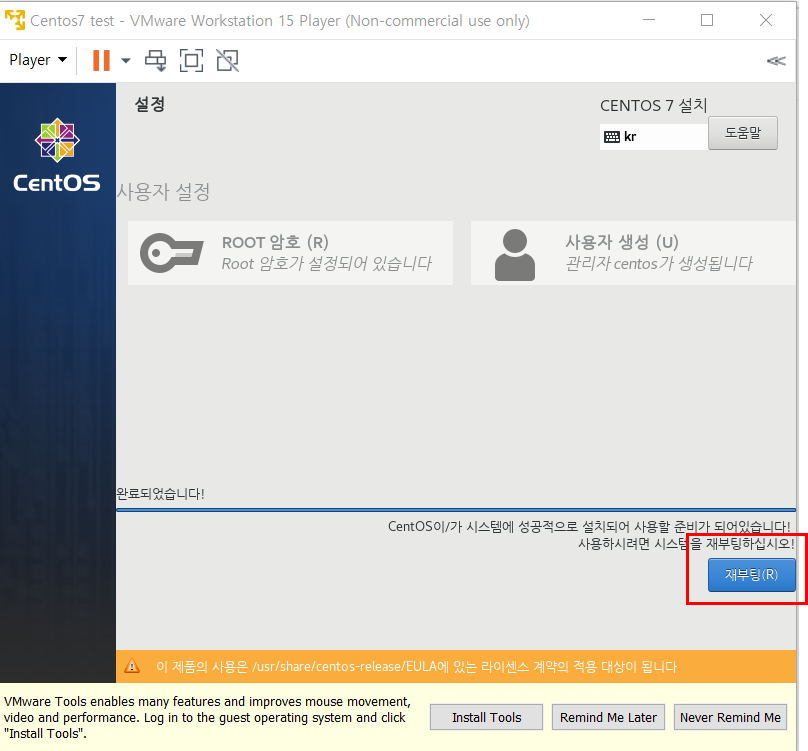Open 사용자 생성 (U) settings
Image resolution: width=808 pixels, height=751 pixels.
click(633, 253)
